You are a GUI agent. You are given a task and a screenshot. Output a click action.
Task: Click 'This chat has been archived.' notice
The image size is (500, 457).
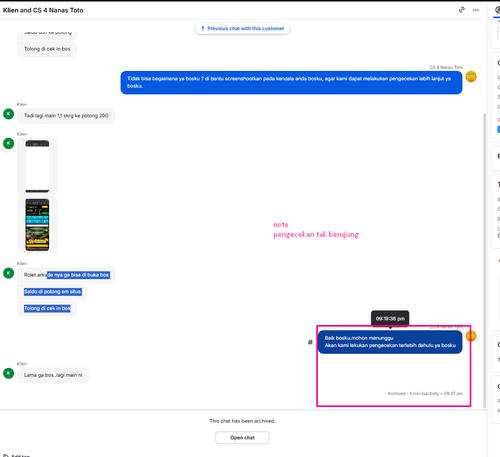(x=242, y=421)
